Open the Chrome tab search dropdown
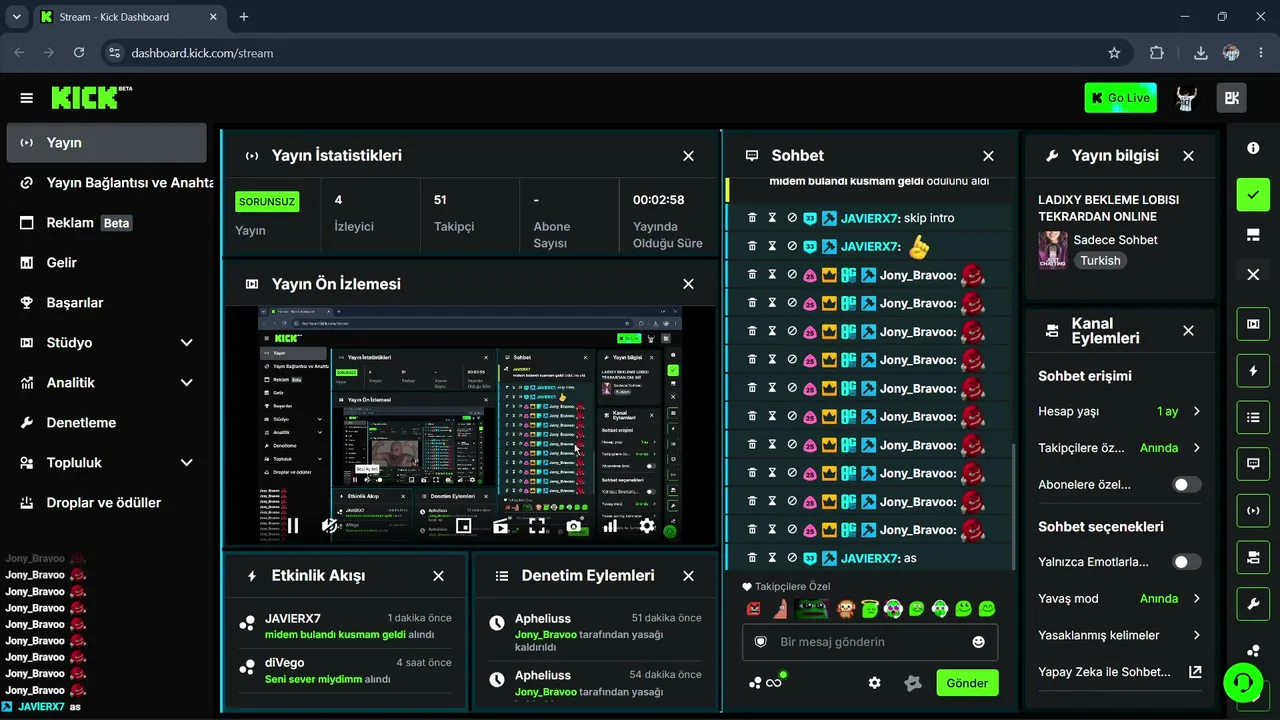The width and height of the screenshot is (1280, 720). click(x=17, y=17)
